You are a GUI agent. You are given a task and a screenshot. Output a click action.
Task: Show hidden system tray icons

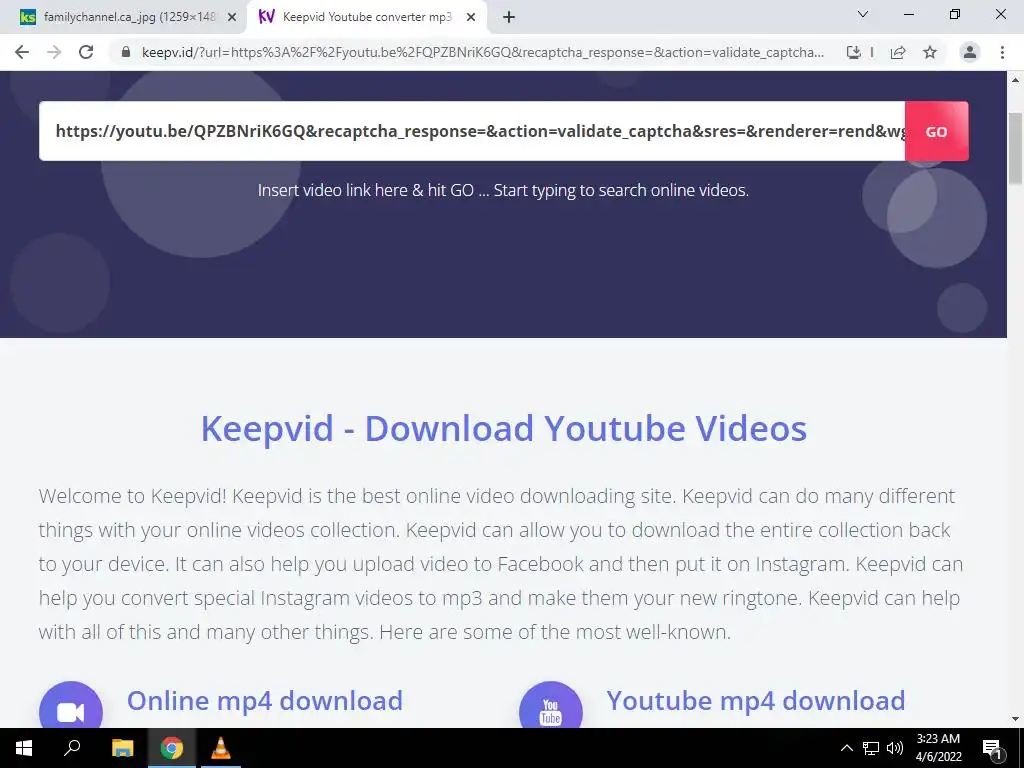(846, 748)
